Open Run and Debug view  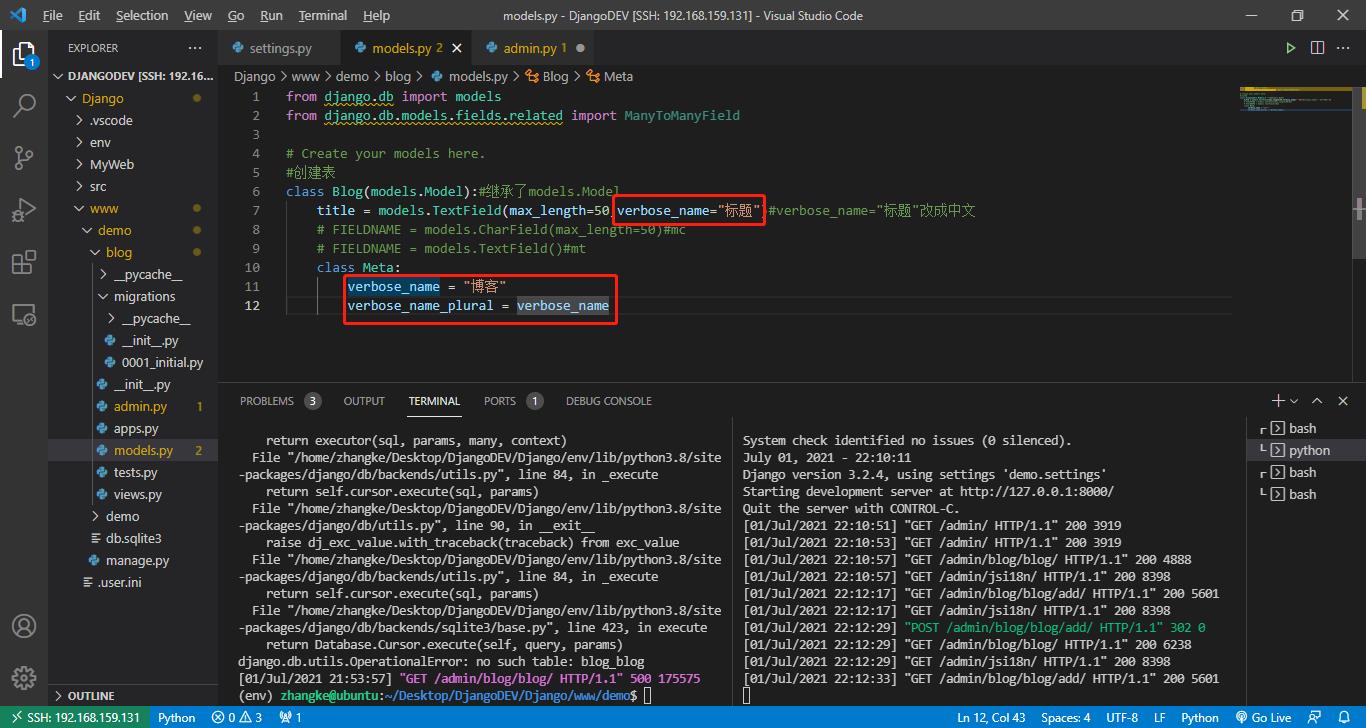pyautogui.click(x=24, y=210)
